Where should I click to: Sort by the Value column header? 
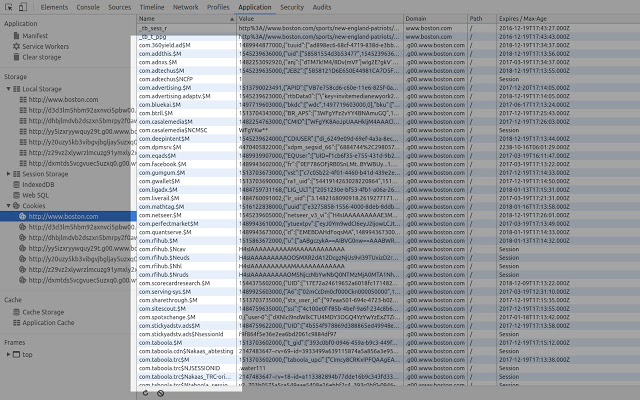[x=320, y=19]
